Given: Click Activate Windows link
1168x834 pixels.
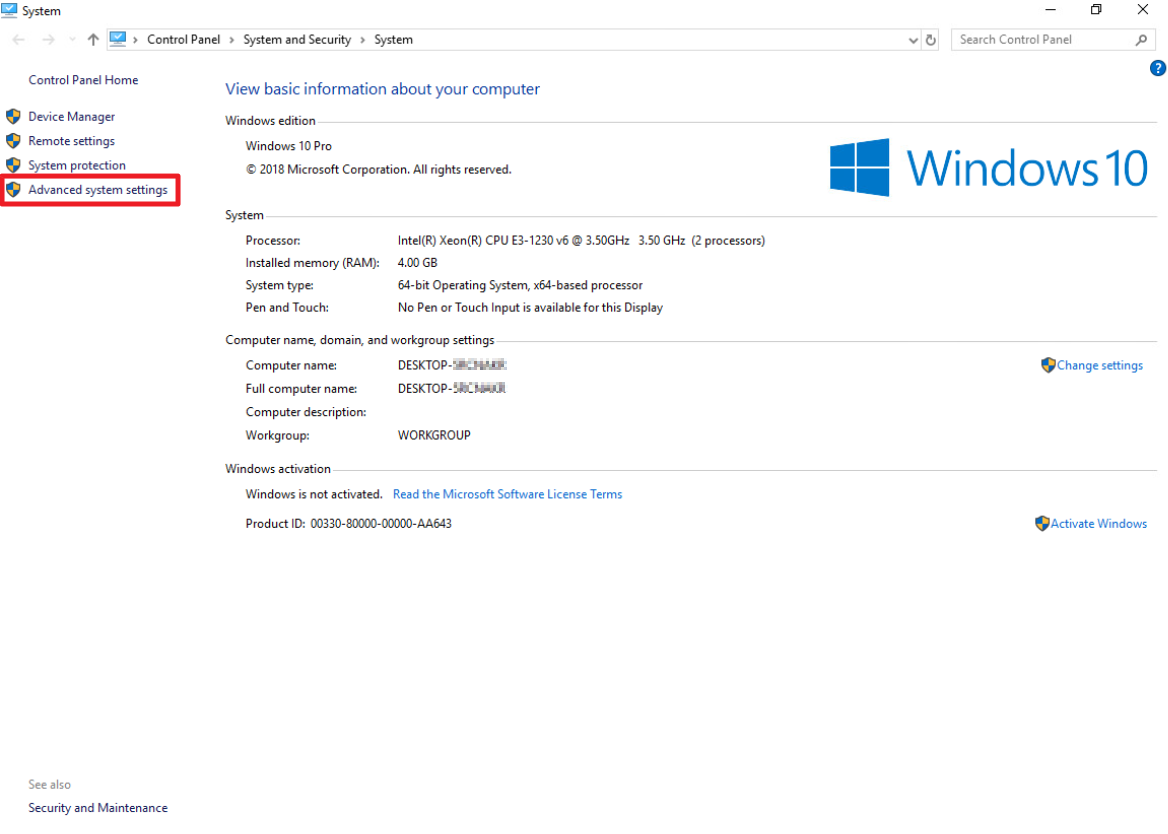Looking at the screenshot, I should [x=1099, y=524].
